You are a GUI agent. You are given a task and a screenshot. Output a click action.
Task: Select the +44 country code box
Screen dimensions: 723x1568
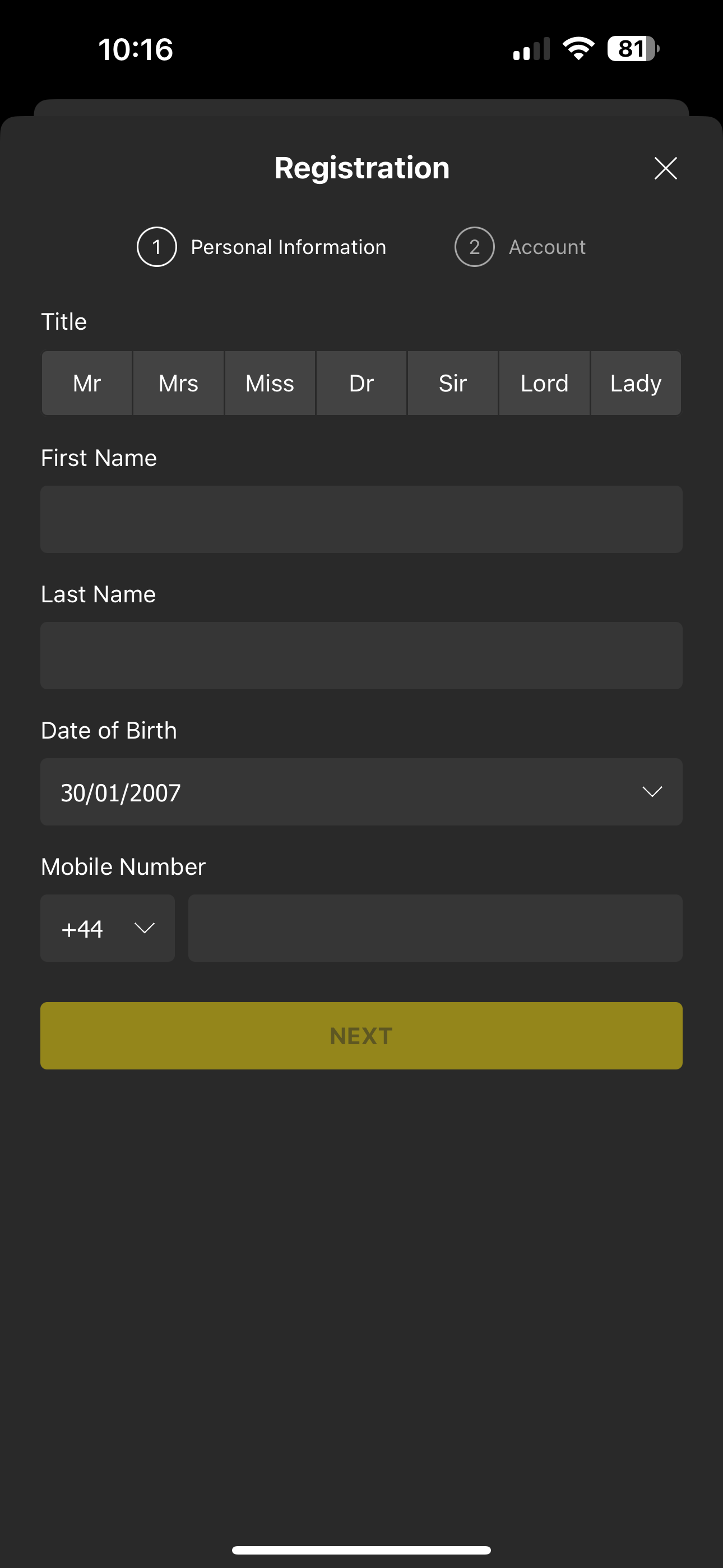pos(107,928)
